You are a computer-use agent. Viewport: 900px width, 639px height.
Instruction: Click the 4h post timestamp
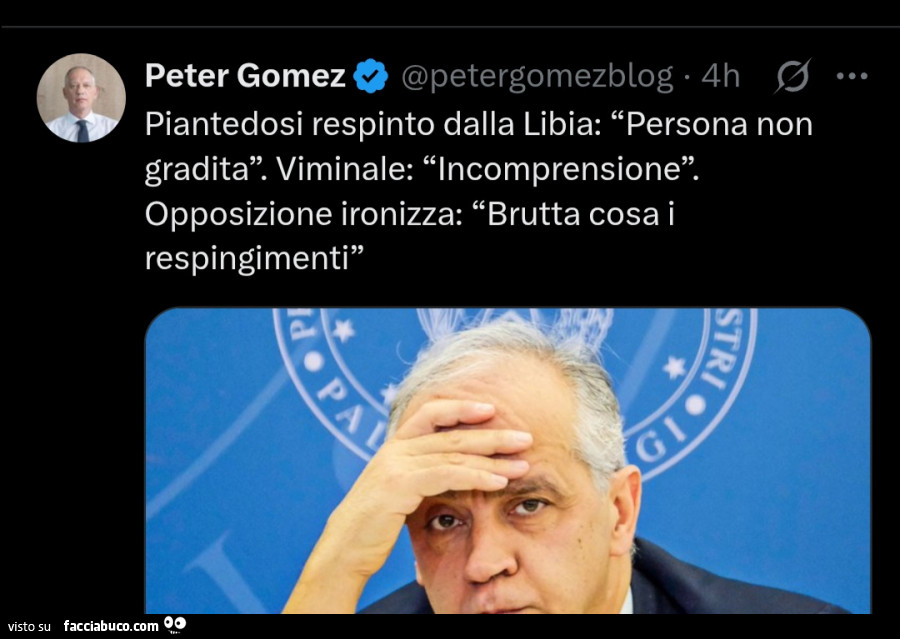[x=720, y=76]
